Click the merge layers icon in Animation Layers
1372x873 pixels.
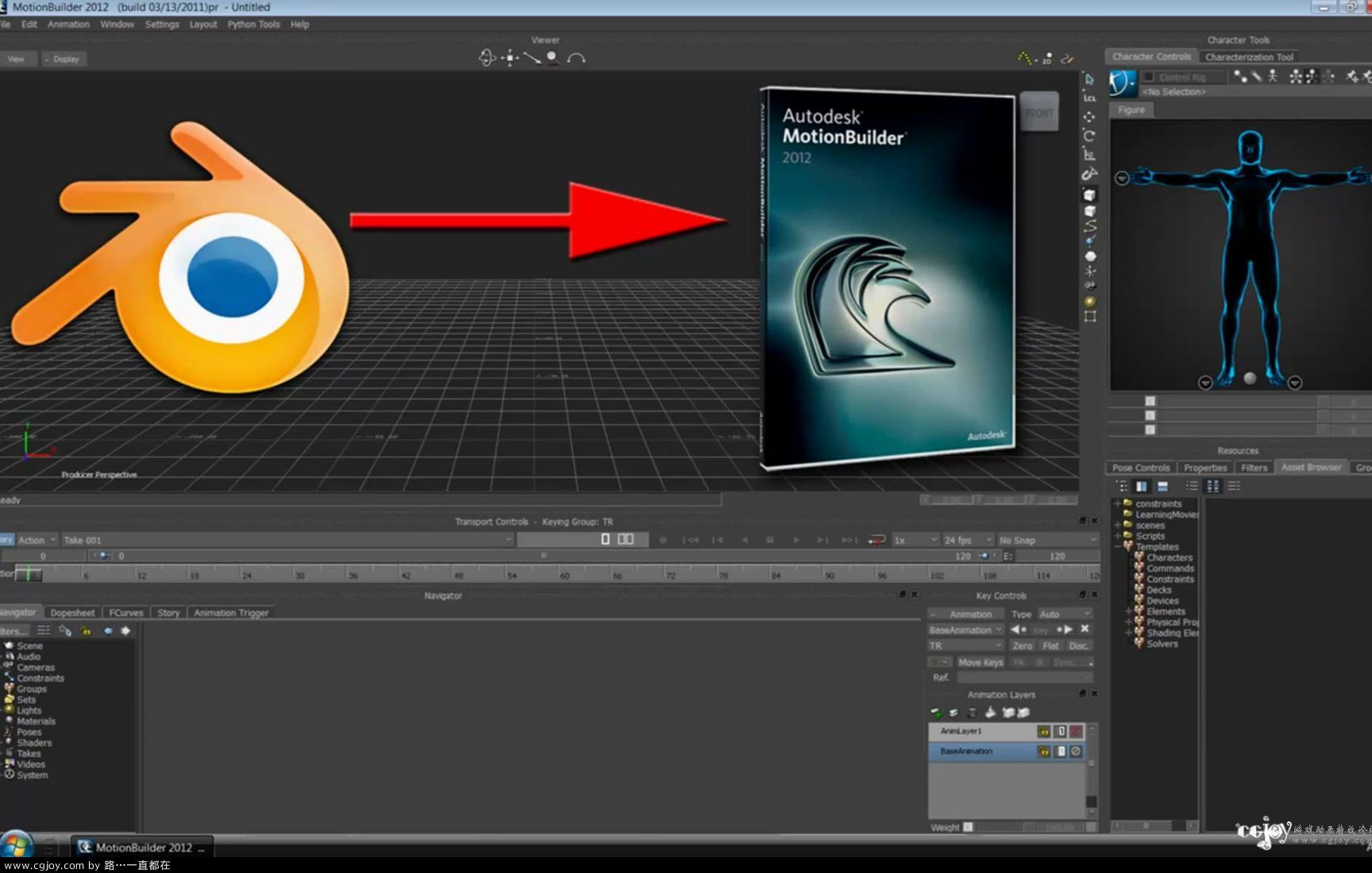pos(990,713)
